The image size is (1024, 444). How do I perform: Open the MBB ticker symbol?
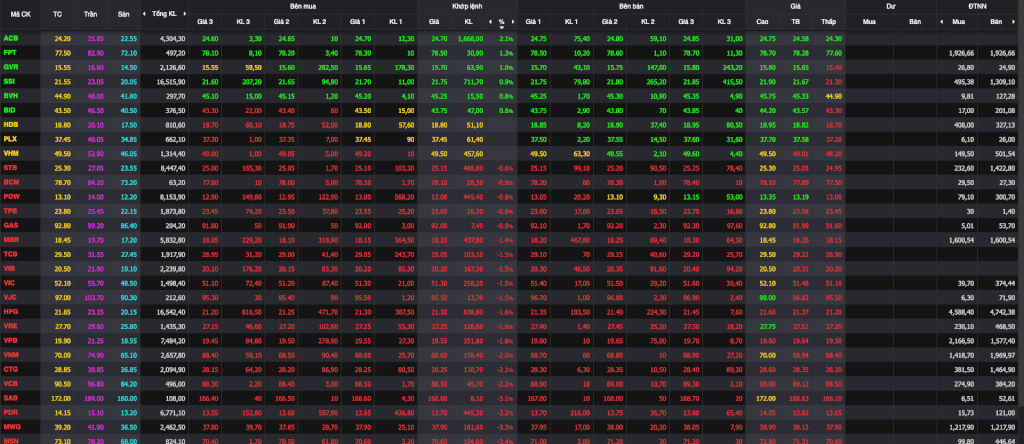pyautogui.click(x=10, y=239)
